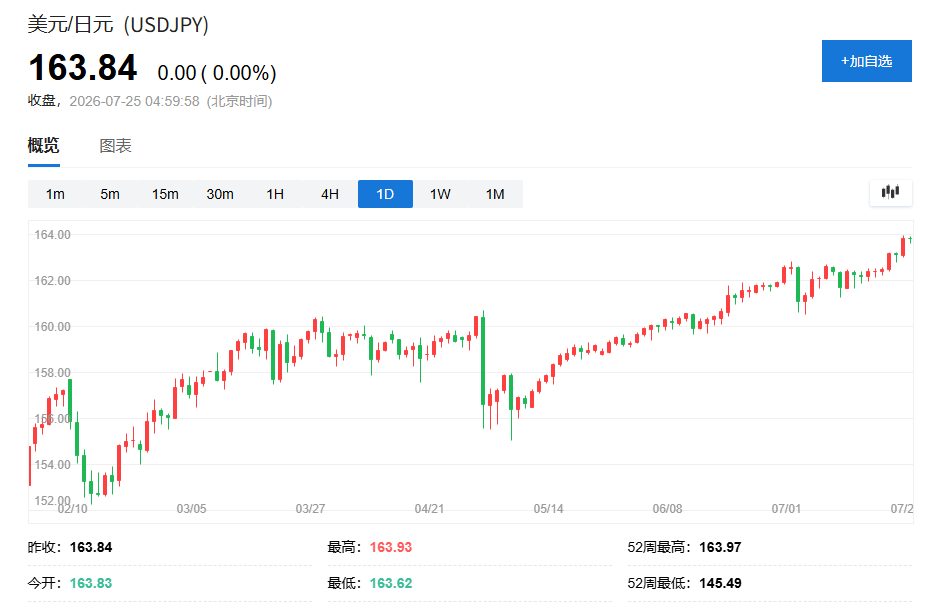Viewport: 927px width, 603px height.
Task: Click the 昨收 value 163.84
Action: [91, 547]
